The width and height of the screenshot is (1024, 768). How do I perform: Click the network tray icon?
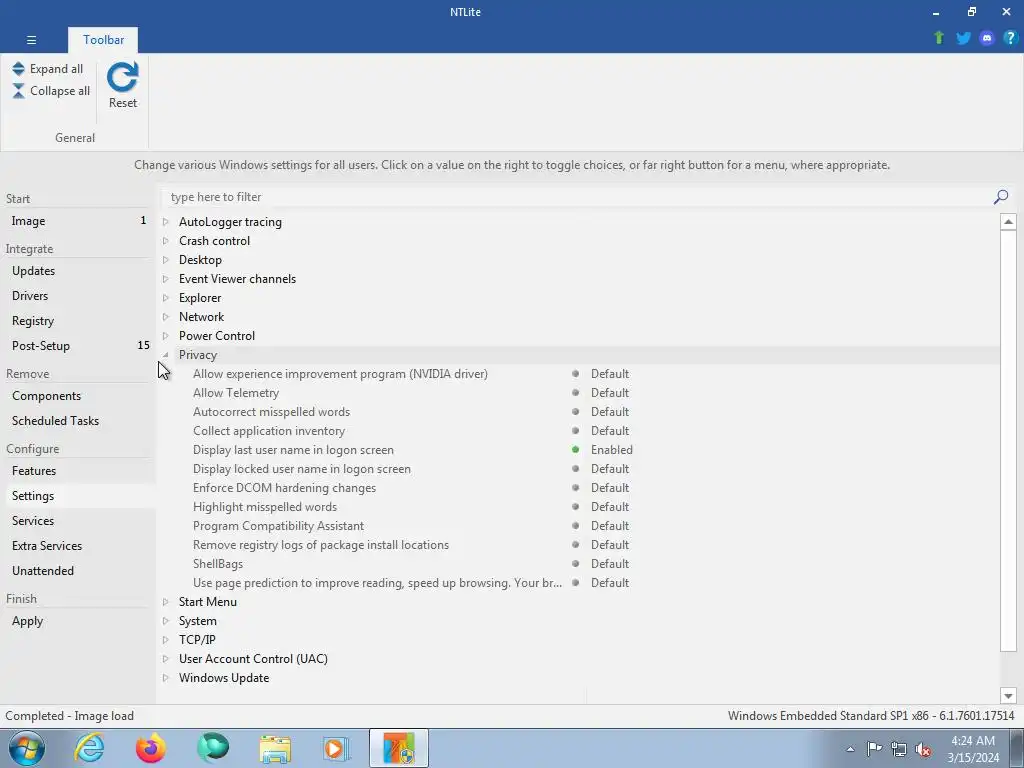coord(899,749)
